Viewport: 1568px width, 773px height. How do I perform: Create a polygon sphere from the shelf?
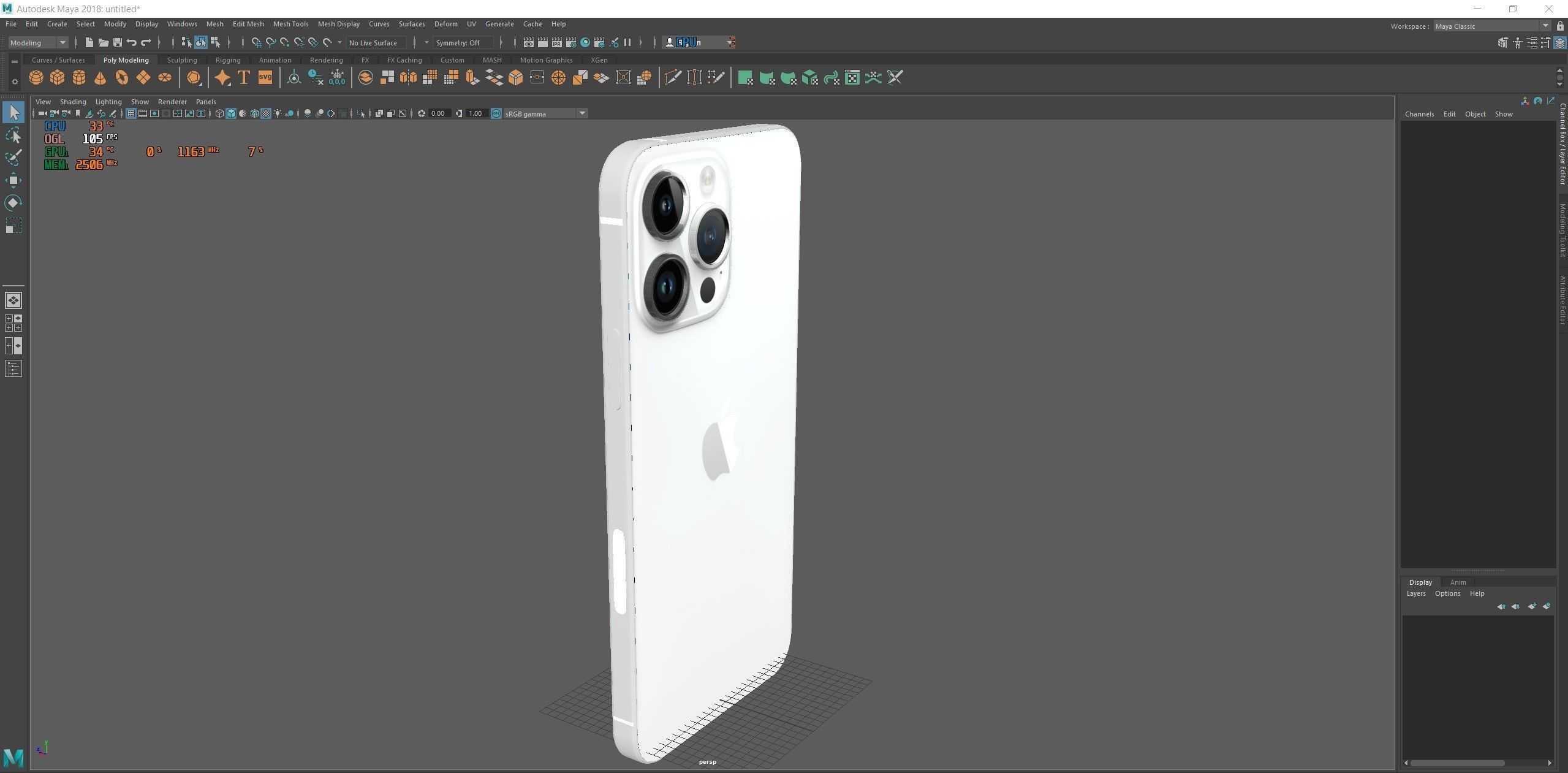36,78
